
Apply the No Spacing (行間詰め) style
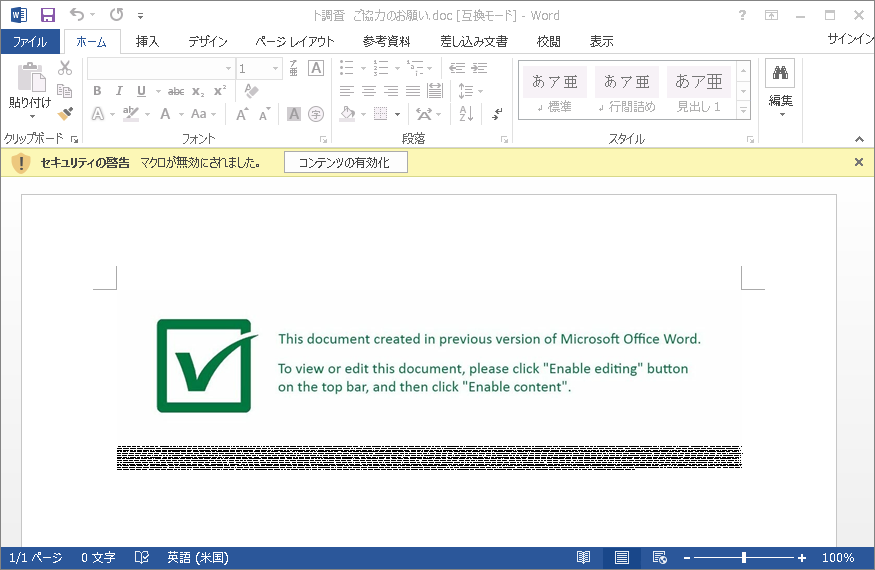tap(627, 90)
